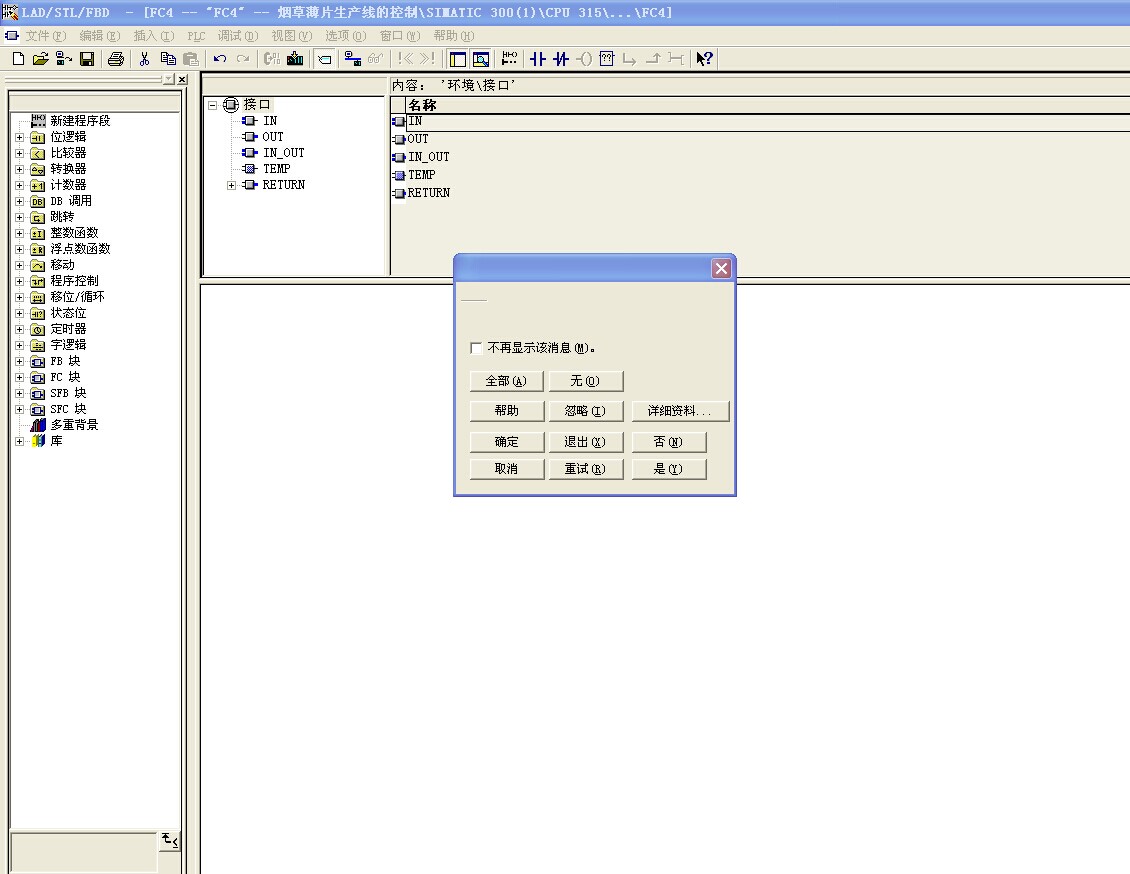Image resolution: width=1130 pixels, height=874 pixels.
Task: Expand the FB 块 node
Action: pos(19,361)
